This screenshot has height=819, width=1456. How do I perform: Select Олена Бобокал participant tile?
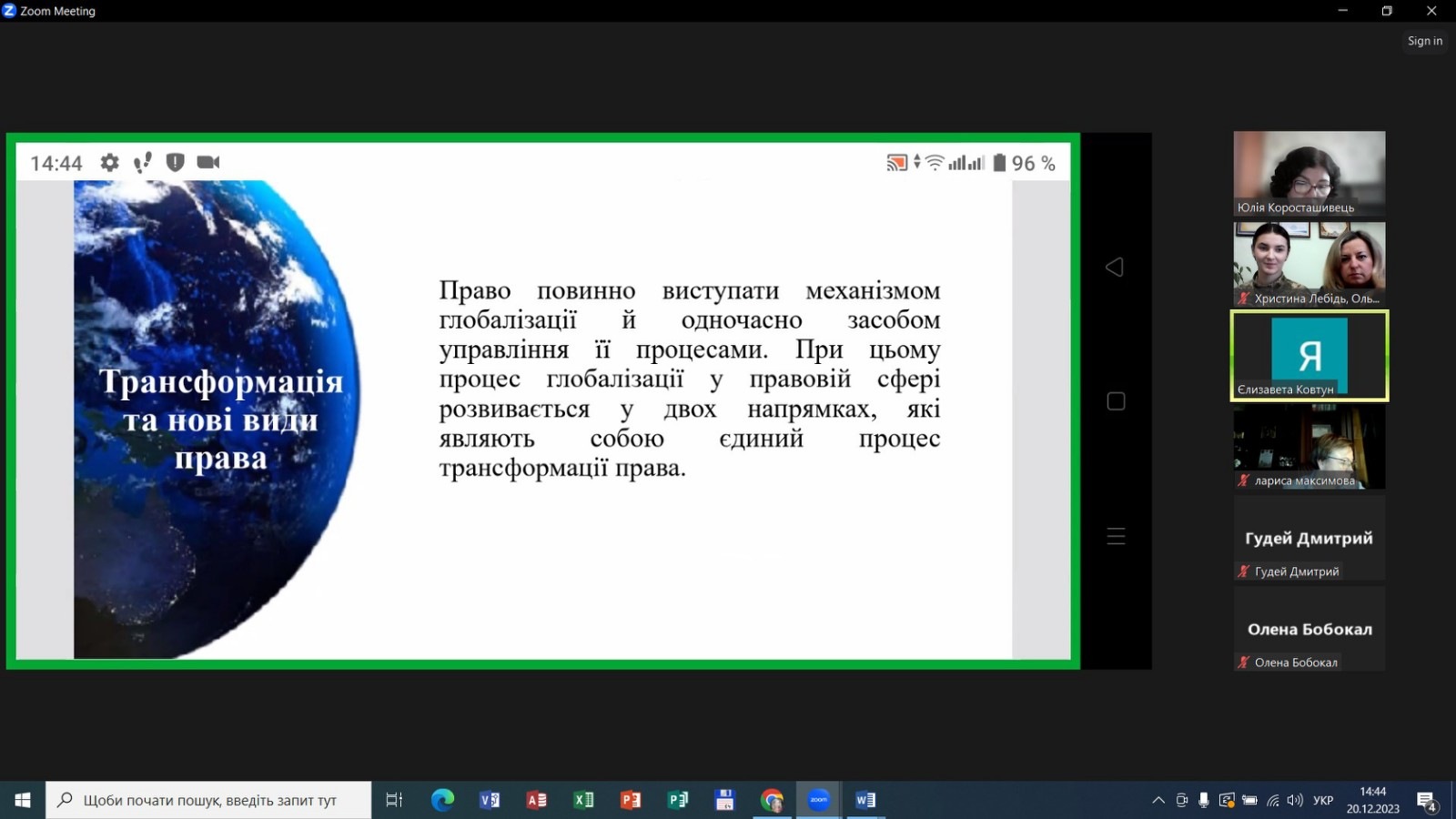(x=1309, y=629)
